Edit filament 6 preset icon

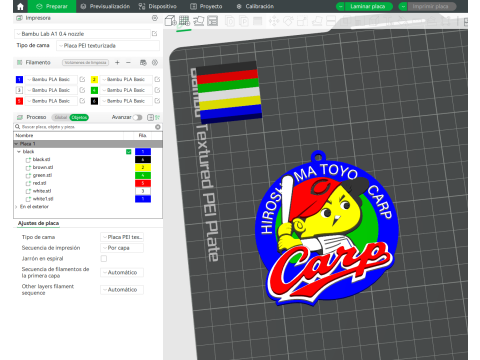click(157, 101)
